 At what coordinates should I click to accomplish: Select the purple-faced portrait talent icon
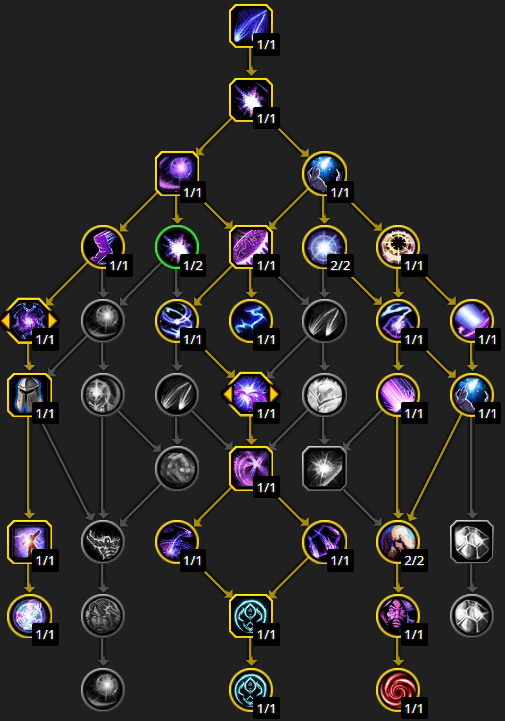(x=398, y=616)
